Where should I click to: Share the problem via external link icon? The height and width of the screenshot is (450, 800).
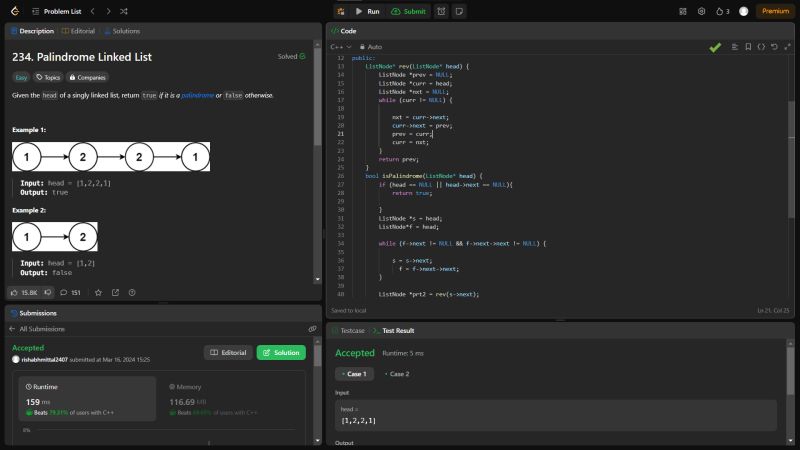click(115, 292)
